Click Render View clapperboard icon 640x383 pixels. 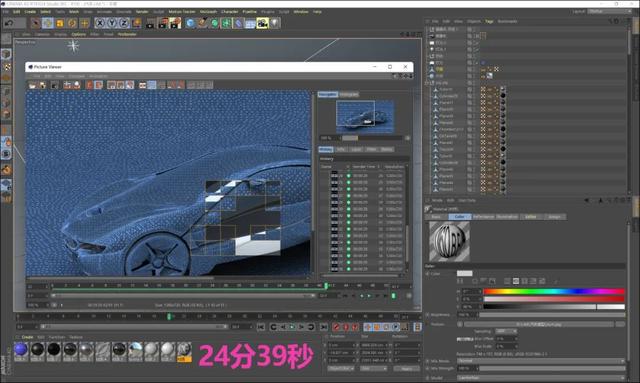coord(150,23)
